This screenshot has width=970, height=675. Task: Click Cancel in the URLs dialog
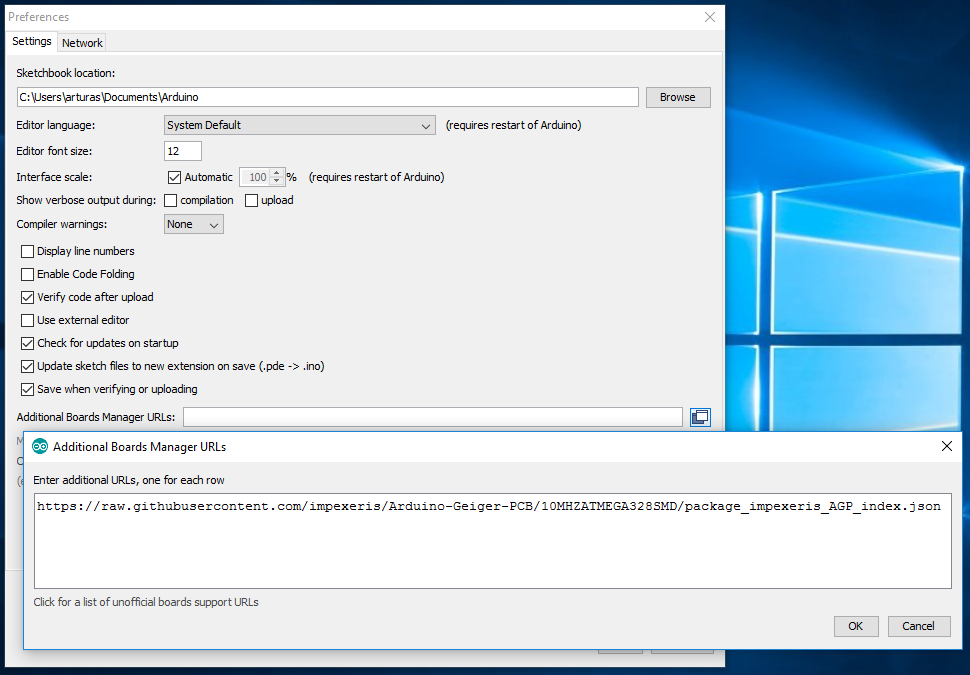918,626
